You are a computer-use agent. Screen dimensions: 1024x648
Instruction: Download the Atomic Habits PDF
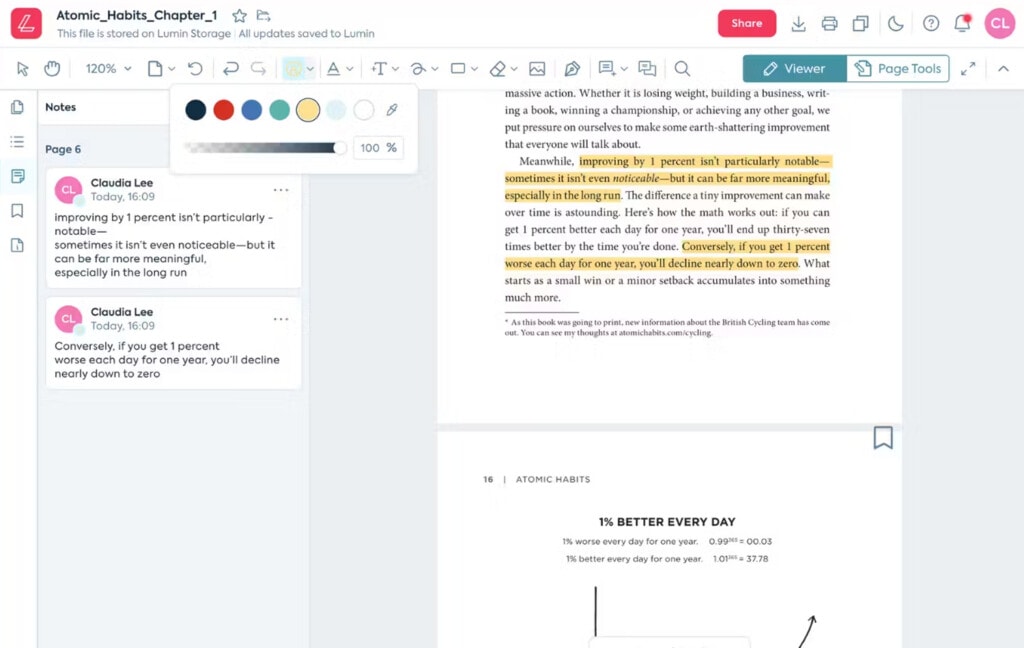coord(801,22)
